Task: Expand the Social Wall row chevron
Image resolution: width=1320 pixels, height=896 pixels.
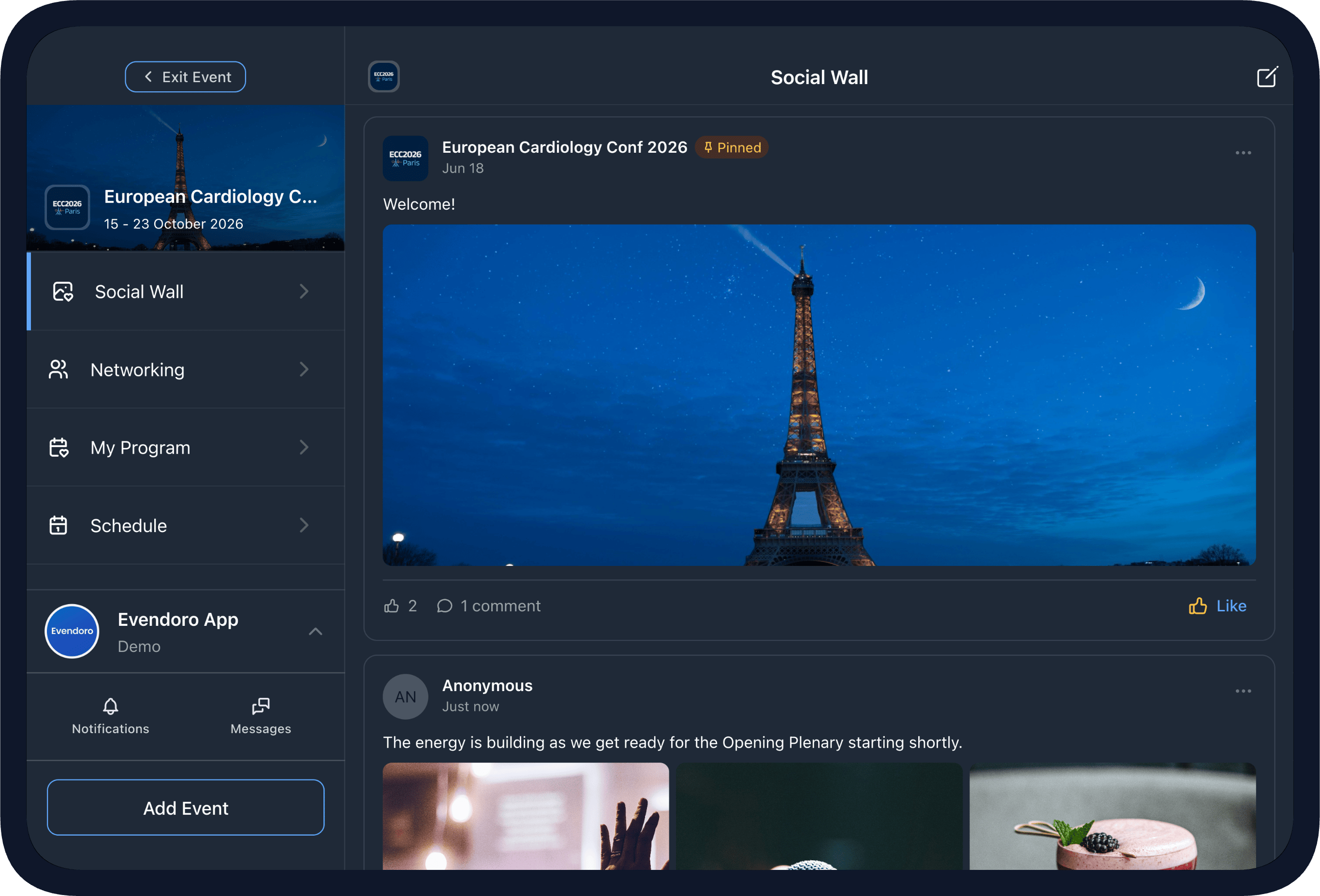Action: [305, 291]
